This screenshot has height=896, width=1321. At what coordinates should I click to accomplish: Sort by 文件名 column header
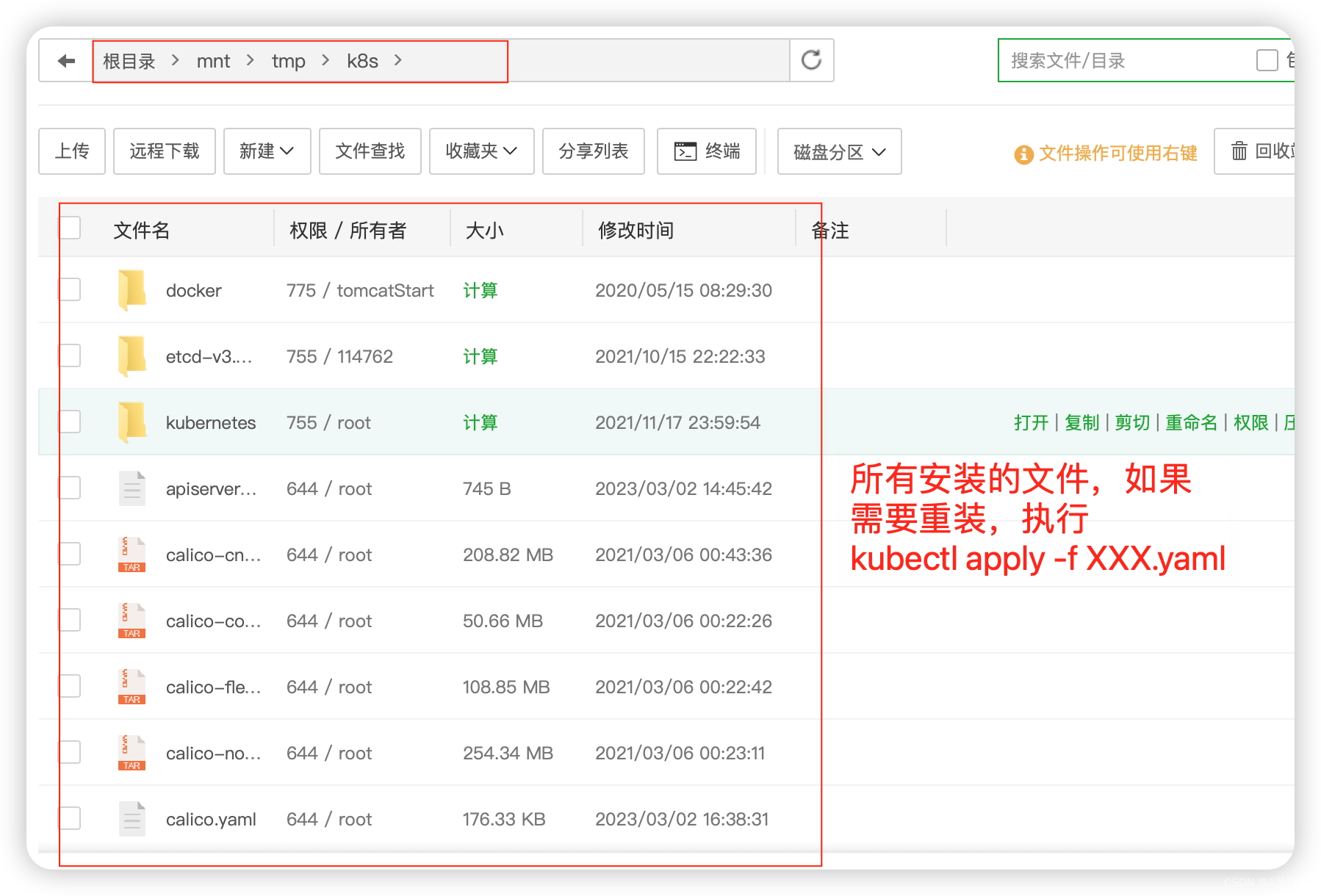coord(141,231)
